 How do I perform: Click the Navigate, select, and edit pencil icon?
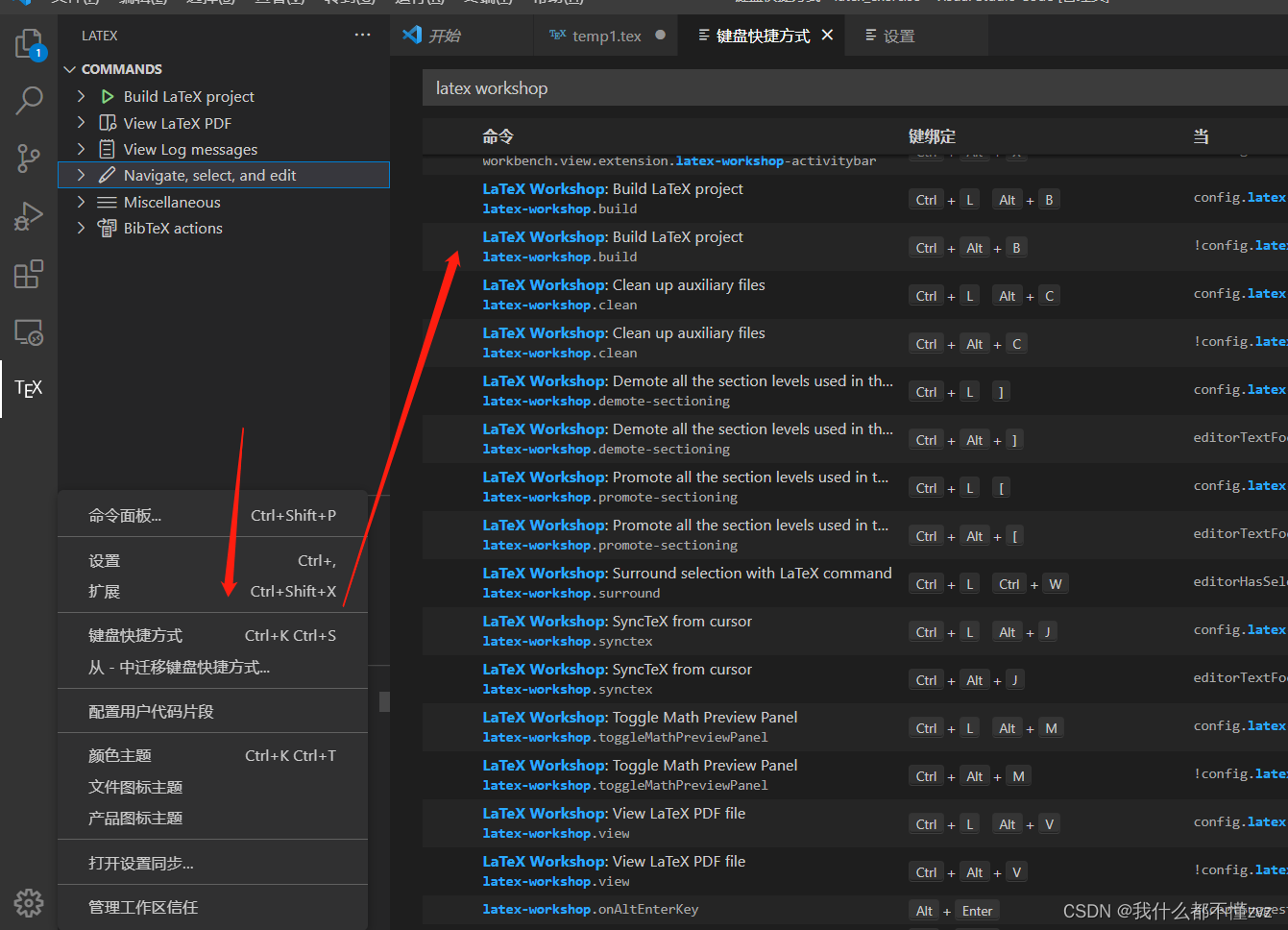108,175
